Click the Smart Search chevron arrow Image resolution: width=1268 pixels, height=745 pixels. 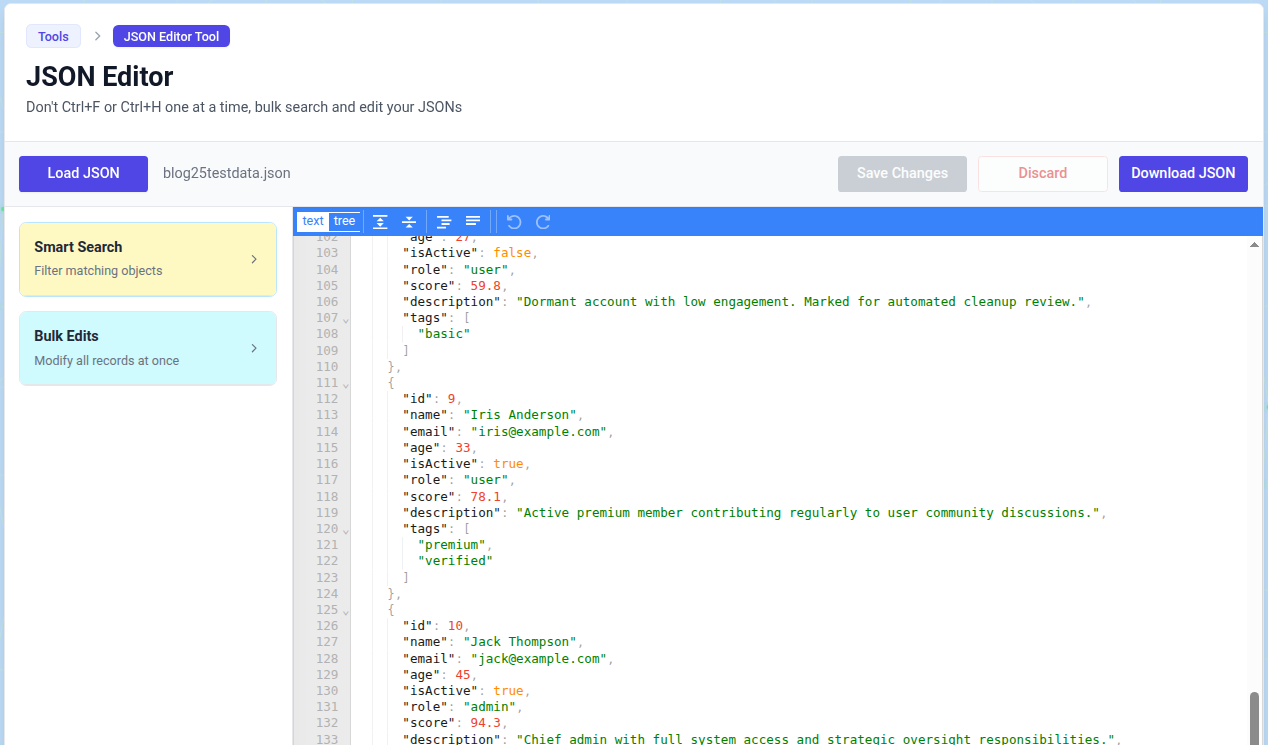254,259
